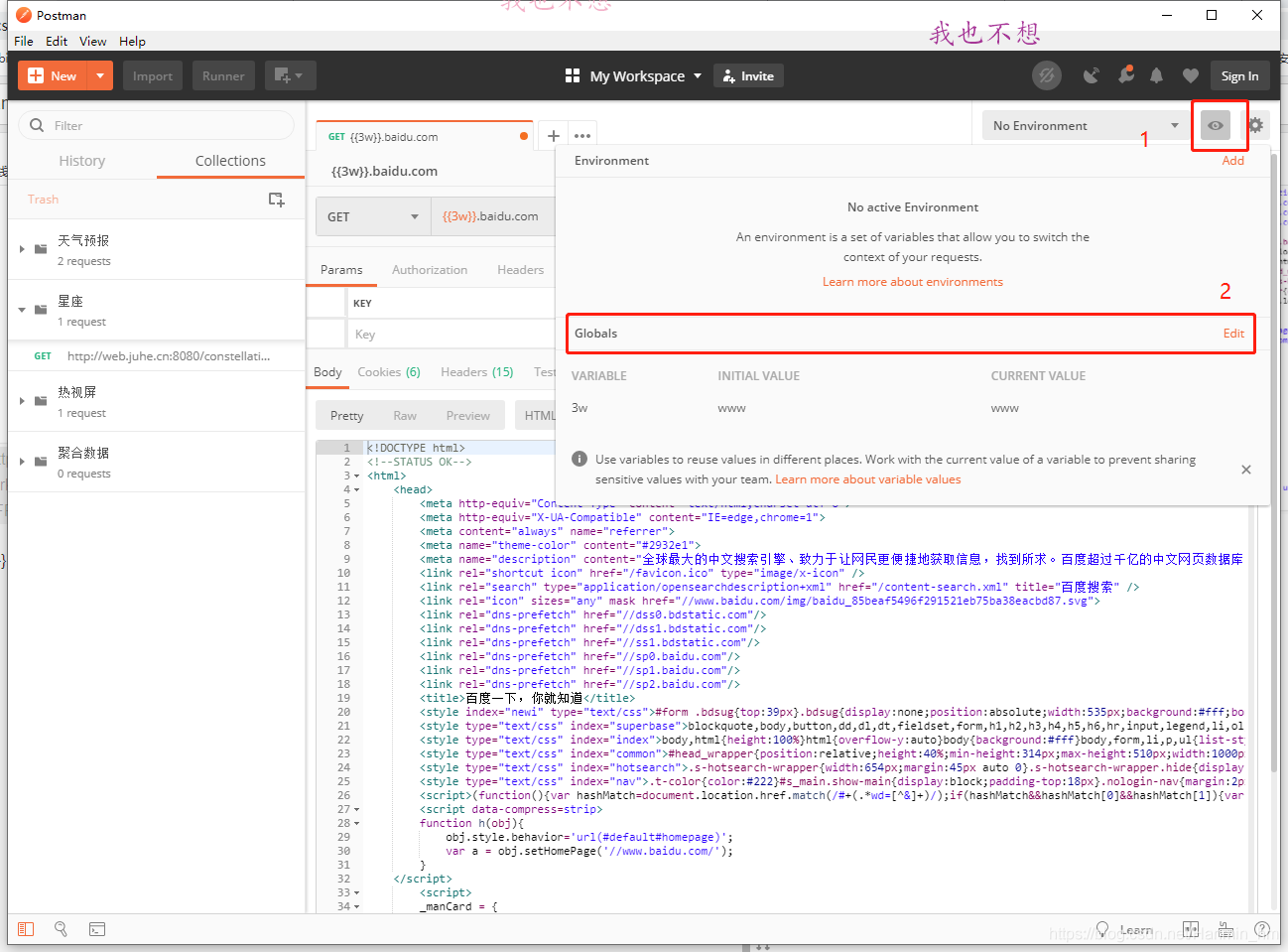The height and width of the screenshot is (952, 1288).
Task: Switch to the Collections tab
Action: (x=230, y=161)
